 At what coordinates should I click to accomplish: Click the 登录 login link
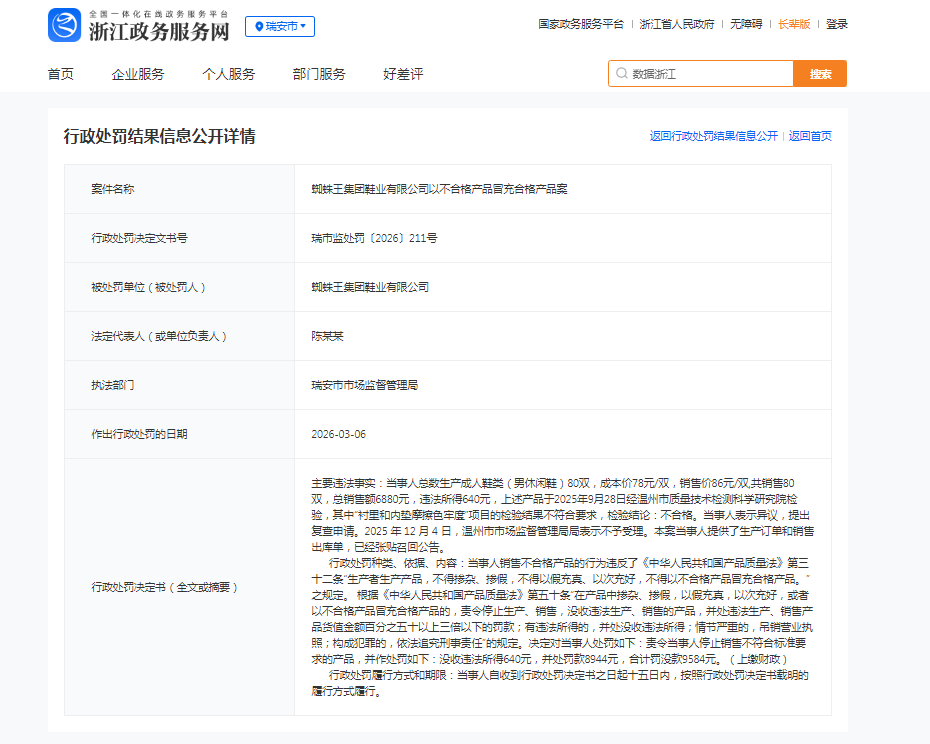click(x=837, y=24)
